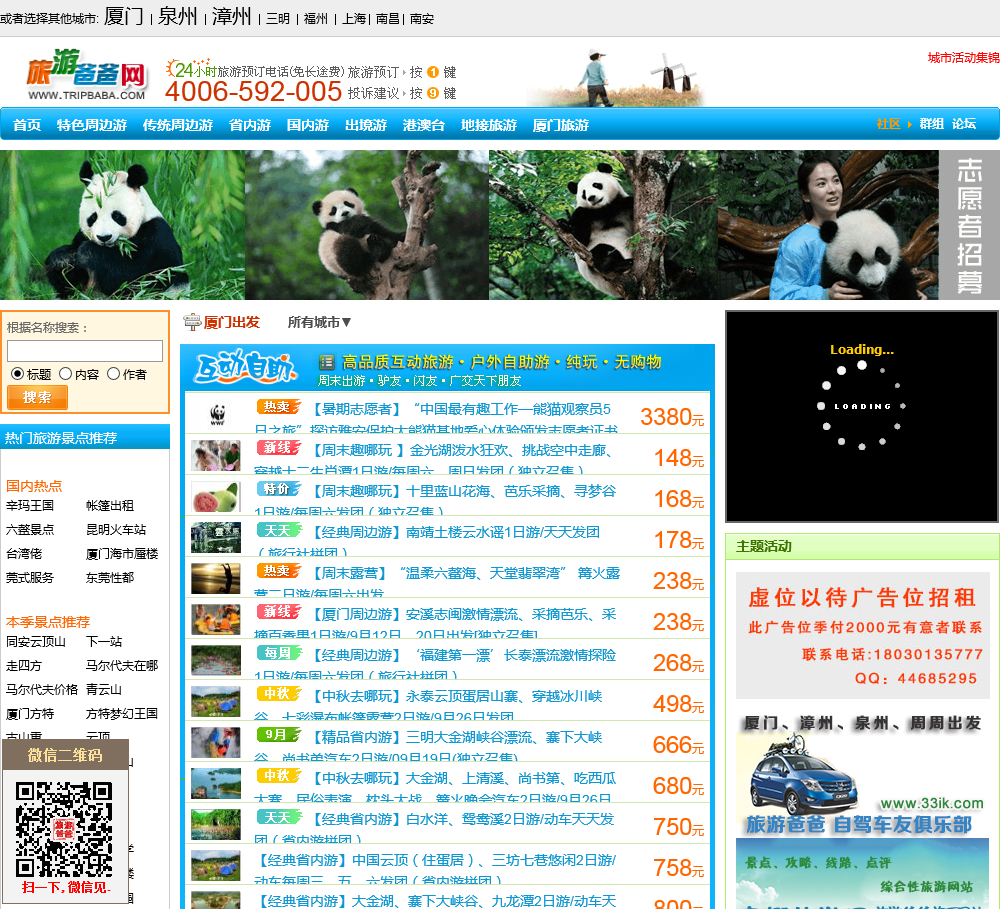Open the 南靖土楼云水谣 listing thumbnail
This screenshot has width=1000, height=909.
(x=216, y=537)
